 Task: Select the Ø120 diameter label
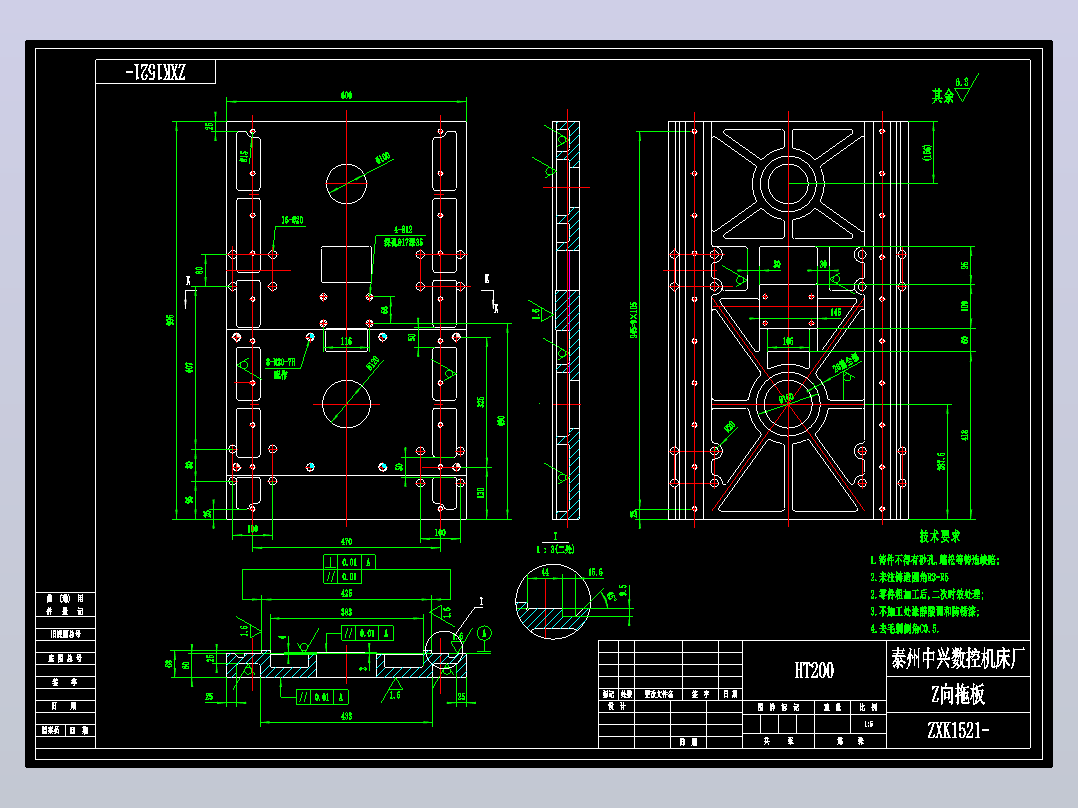pos(373,362)
